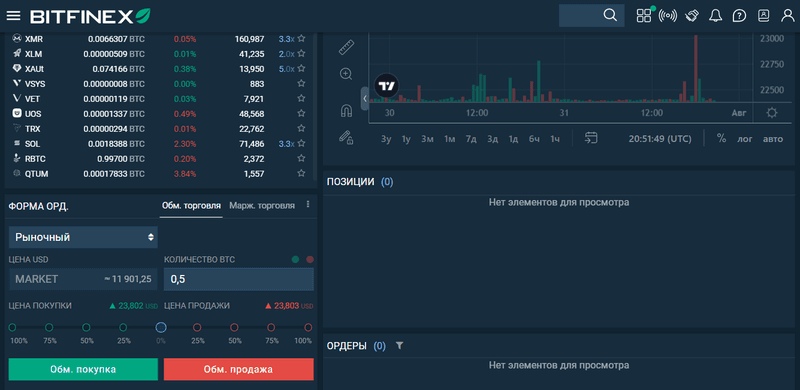Collapse the Позиции panel header
The image size is (800, 390).
click(x=559, y=182)
